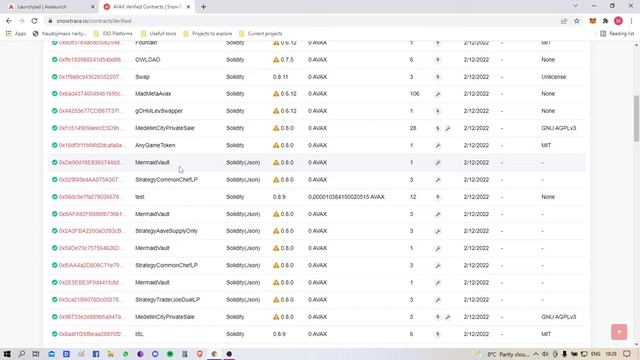Click the setting icon in the test row
Screen dimensions: 640x360
point(438,197)
